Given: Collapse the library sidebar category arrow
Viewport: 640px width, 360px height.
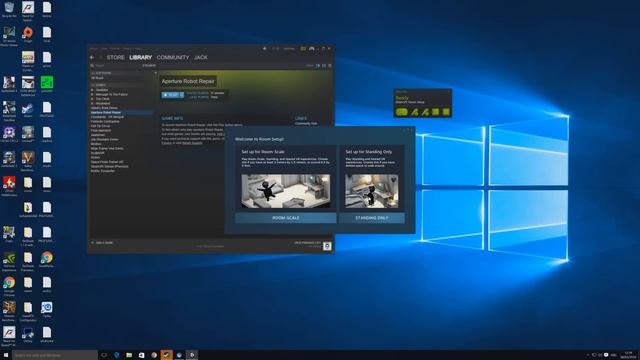Looking at the screenshot, I should pyautogui.click(x=155, y=73).
